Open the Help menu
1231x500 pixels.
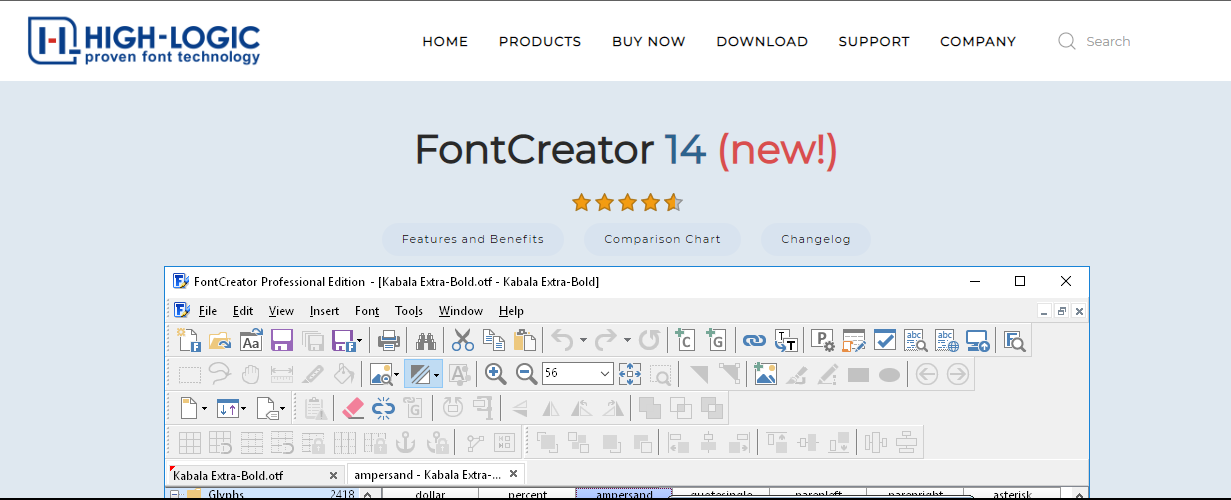click(x=511, y=311)
